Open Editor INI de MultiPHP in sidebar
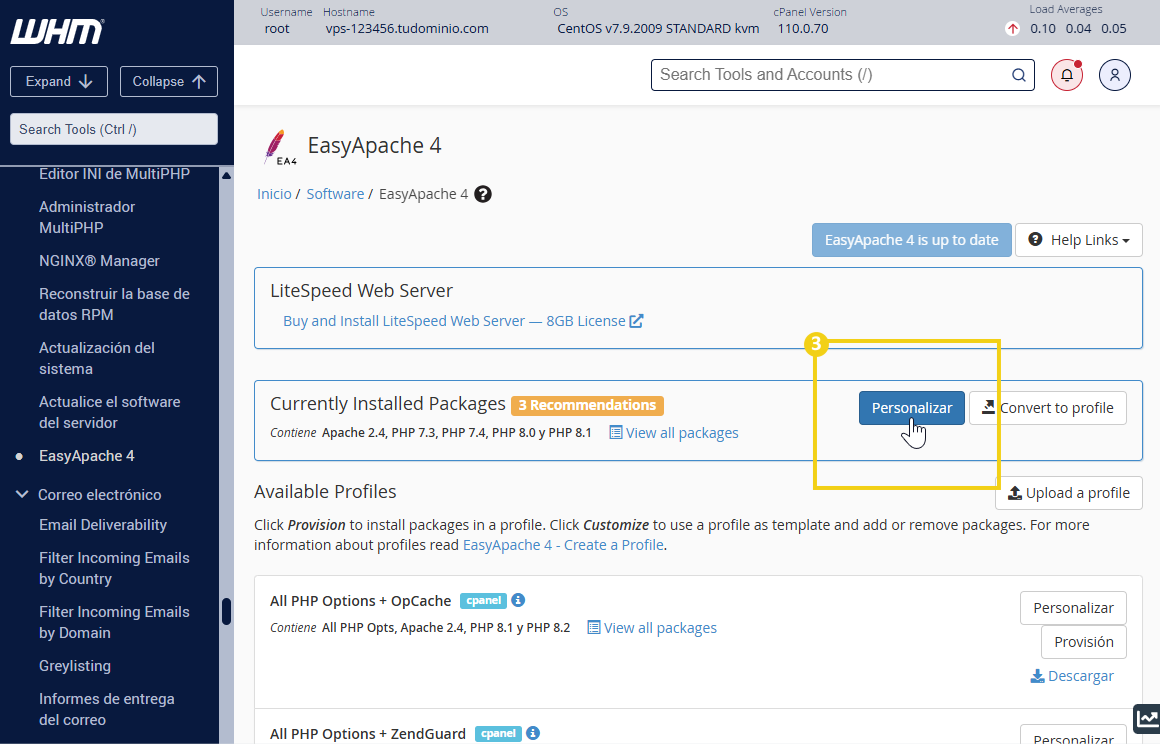1160x744 pixels. point(115,174)
